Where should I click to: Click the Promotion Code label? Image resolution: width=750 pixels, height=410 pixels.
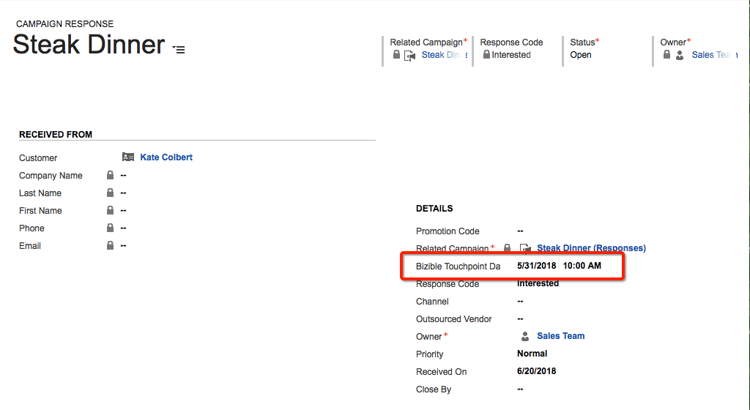(x=447, y=232)
